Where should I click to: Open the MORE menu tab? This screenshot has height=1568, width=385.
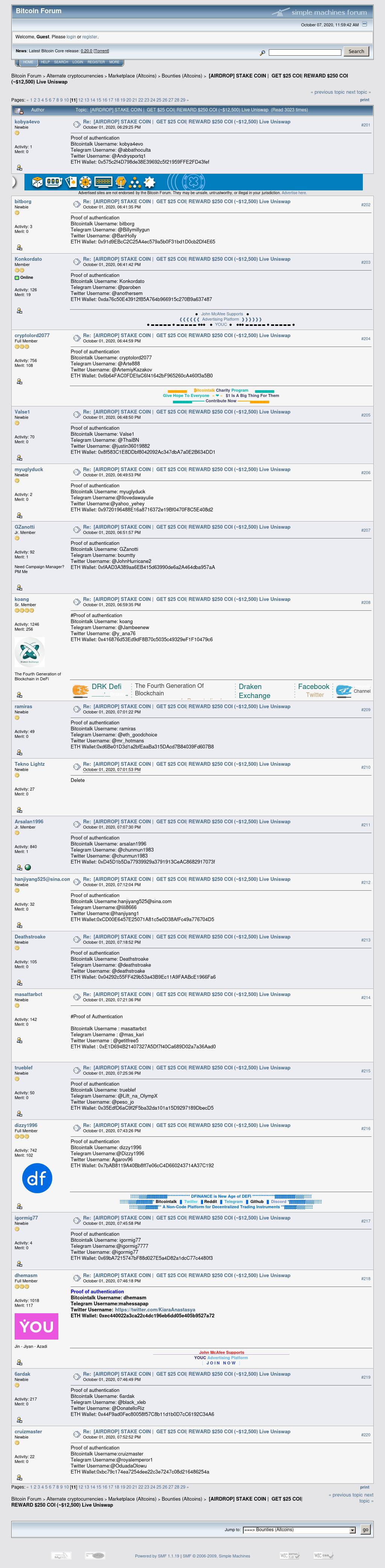[x=114, y=62]
